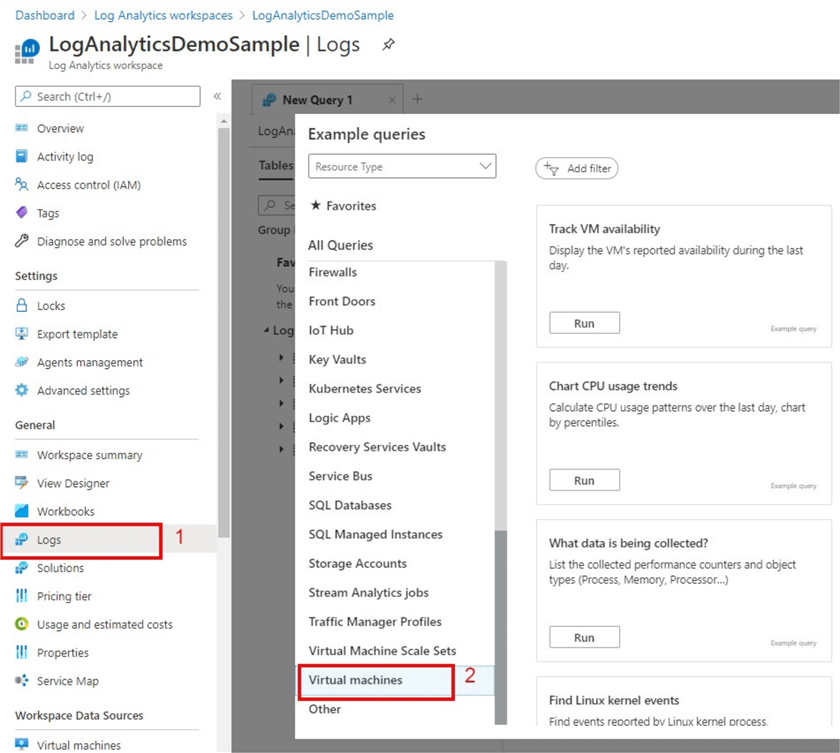Image resolution: width=840 pixels, height=753 pixels.
Task: Select Front Doors query category
Action: [342, 301]
